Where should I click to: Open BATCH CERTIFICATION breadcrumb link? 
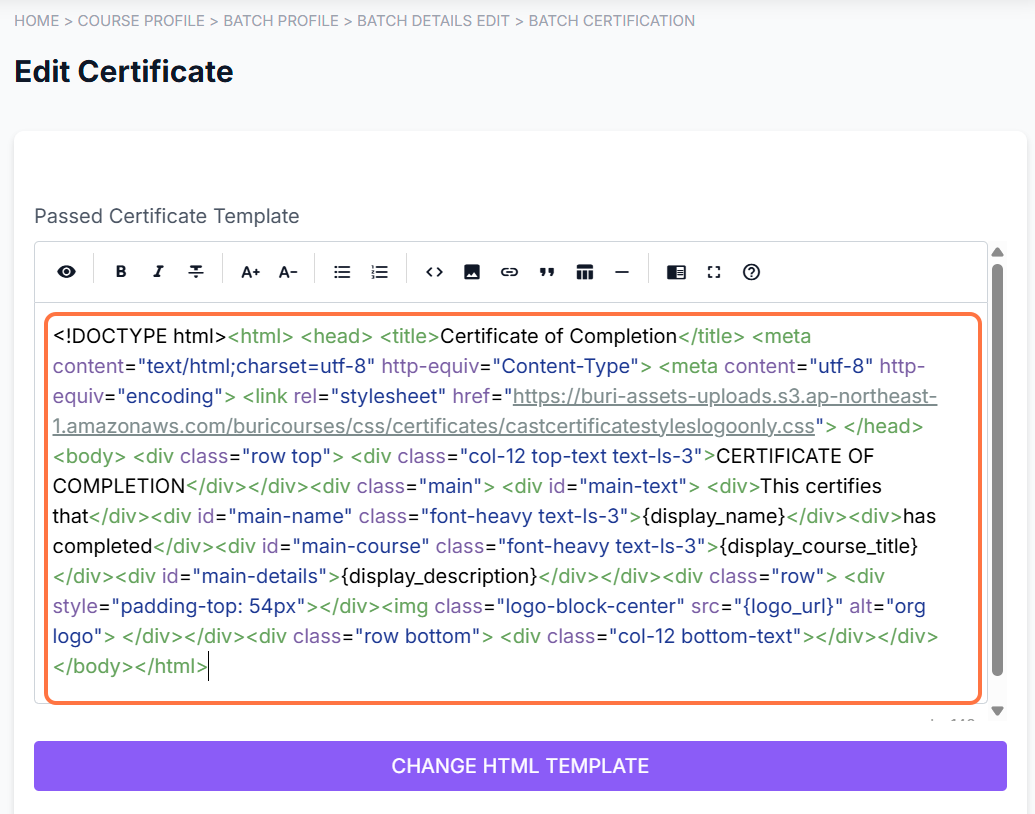click(x=612, y=21)
